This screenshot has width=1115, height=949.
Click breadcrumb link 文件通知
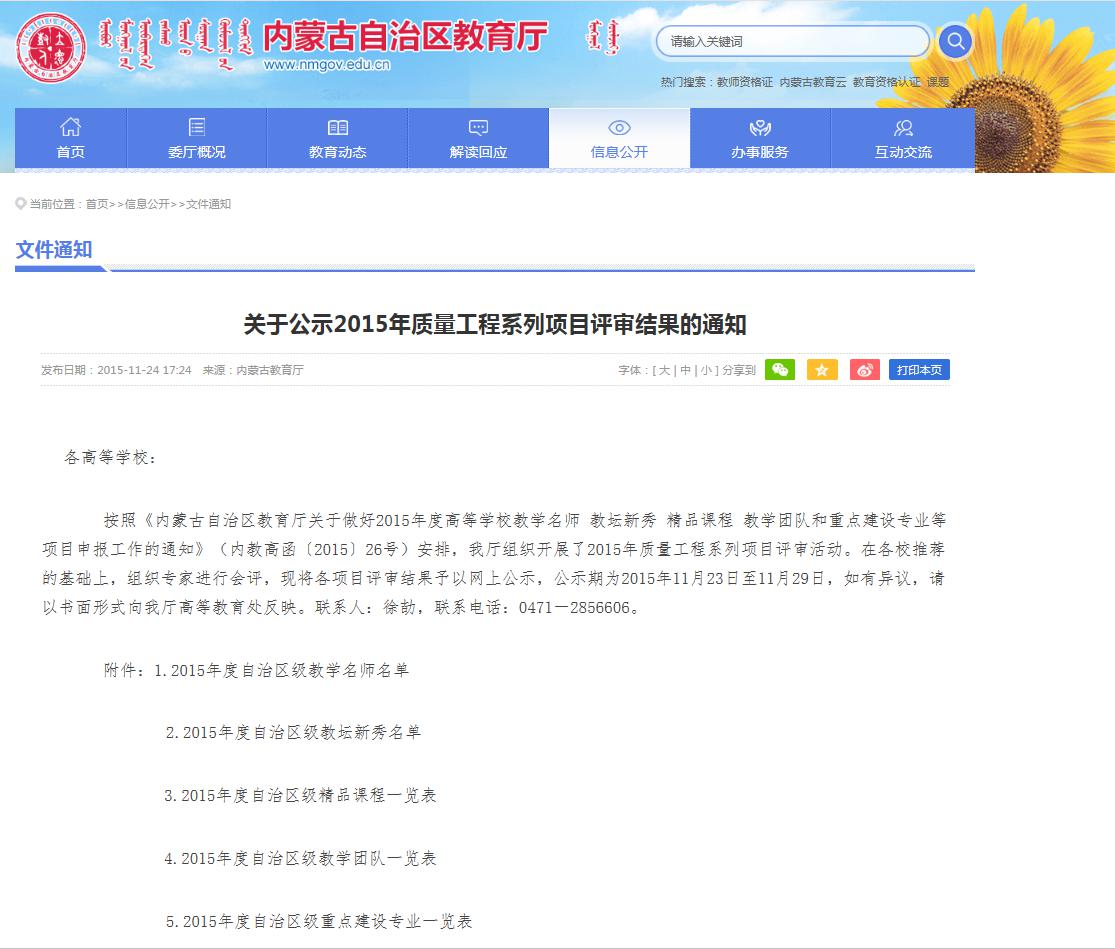coord(208,204)
